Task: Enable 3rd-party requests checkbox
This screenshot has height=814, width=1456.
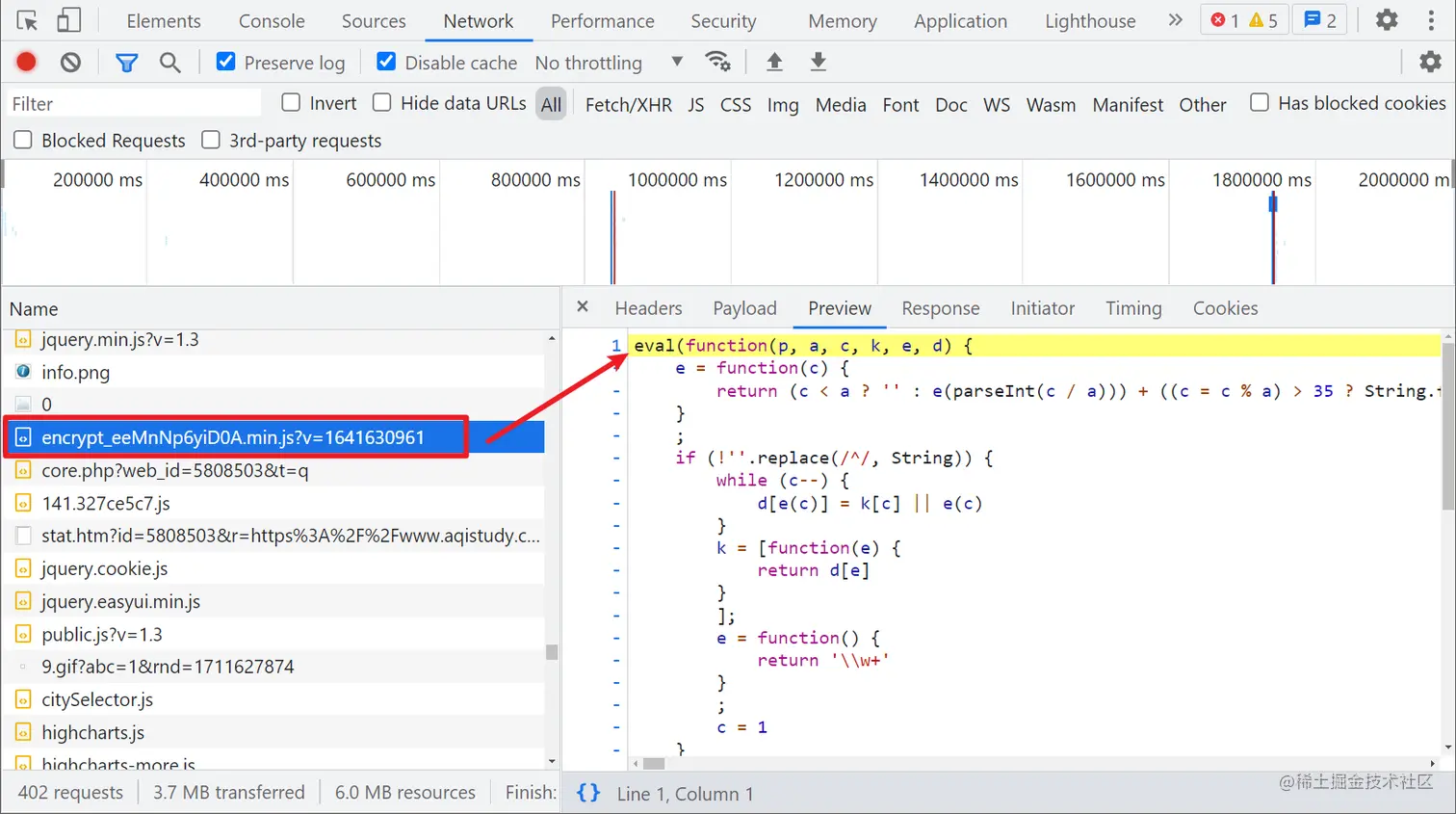Action: click(x=211, y=140)
